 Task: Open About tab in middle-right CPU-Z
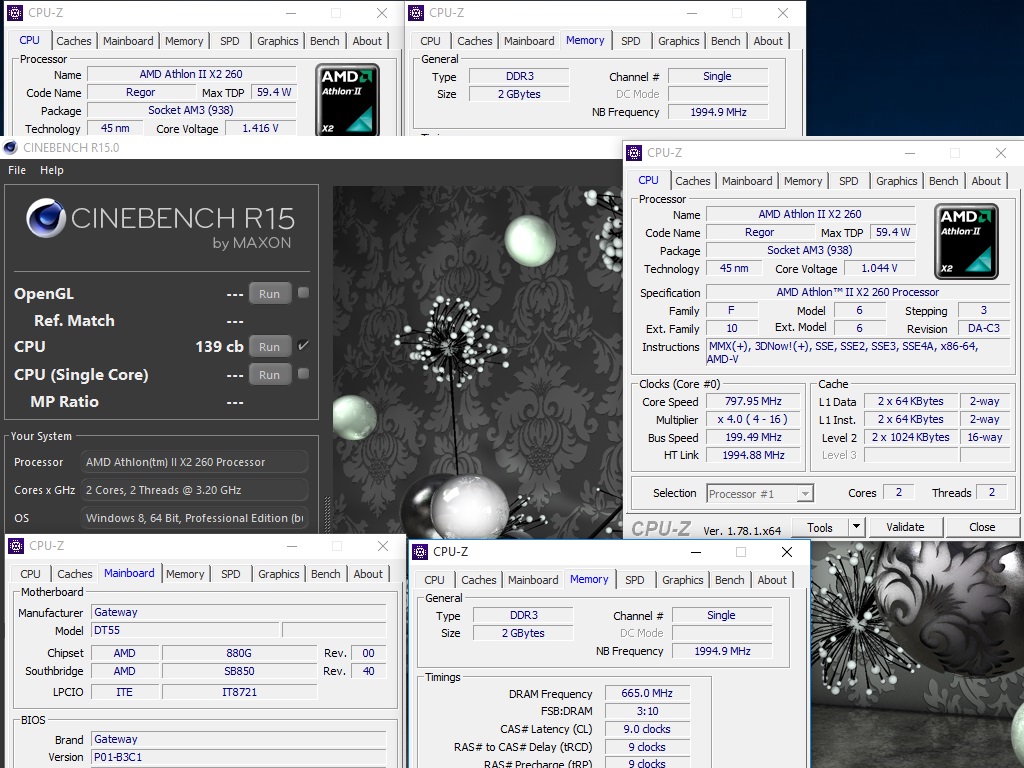(x=985, y=181)
